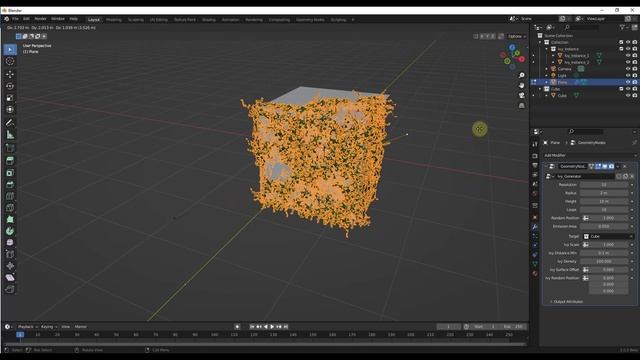Select the Scale tool

point(10,98)
